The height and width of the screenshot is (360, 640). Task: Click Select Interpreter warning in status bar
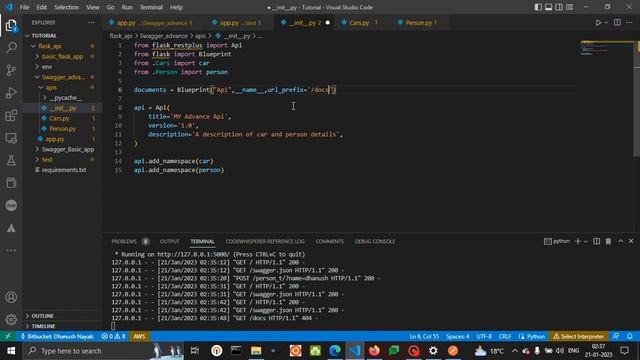pos(578,336)
